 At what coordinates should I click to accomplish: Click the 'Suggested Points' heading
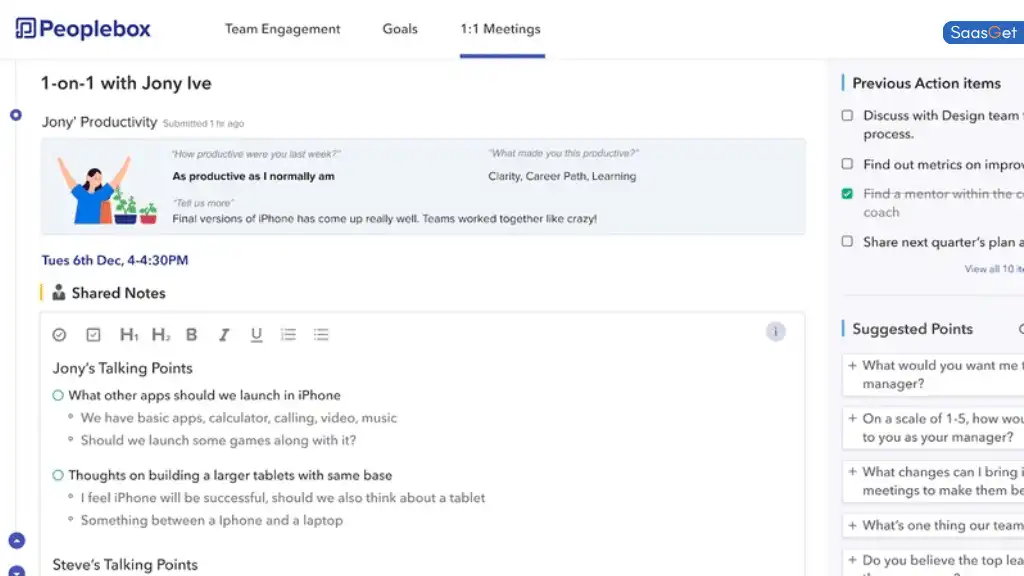tap(912, 329)
